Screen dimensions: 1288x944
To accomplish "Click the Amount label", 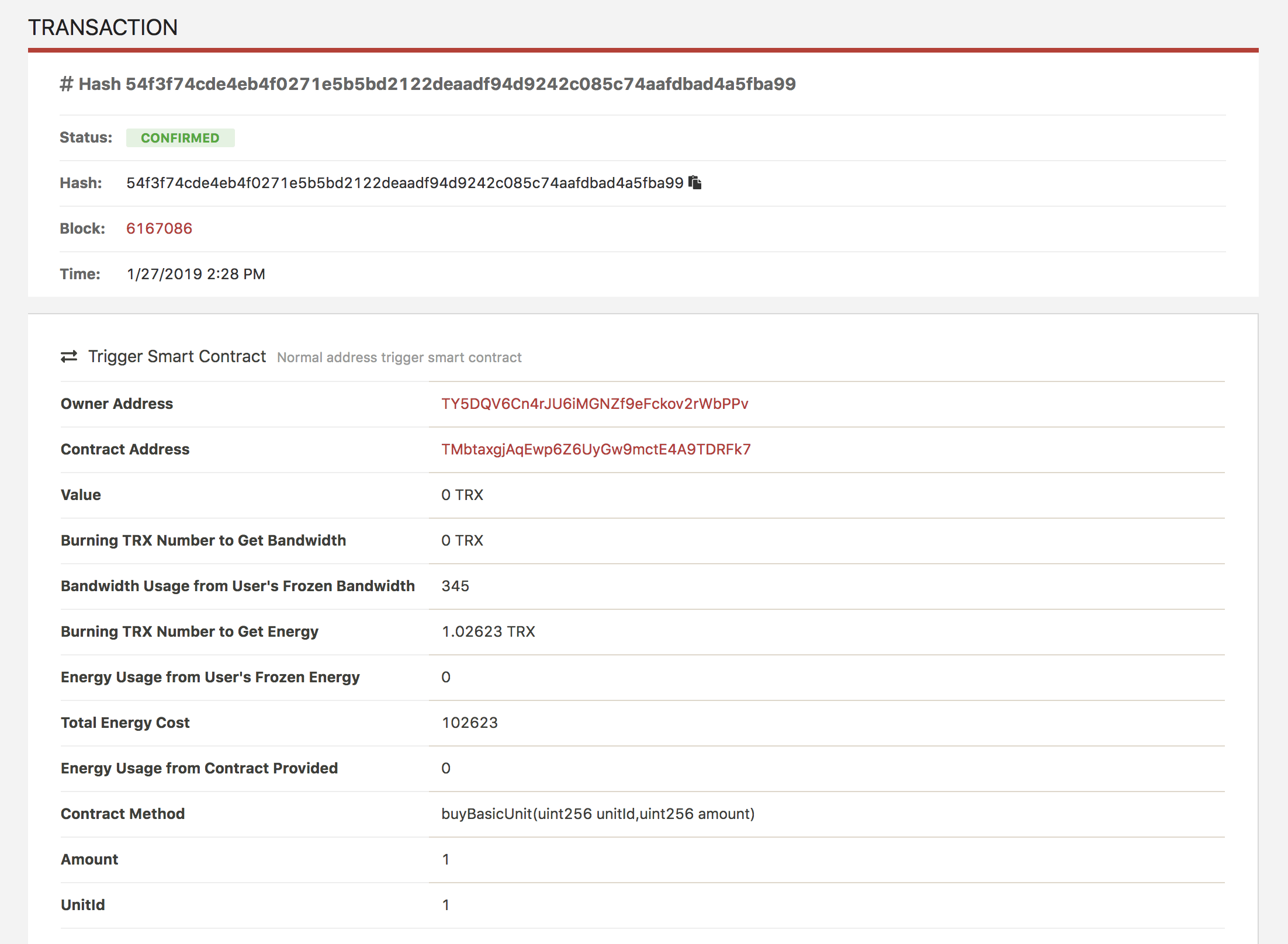I will [89, 859].
